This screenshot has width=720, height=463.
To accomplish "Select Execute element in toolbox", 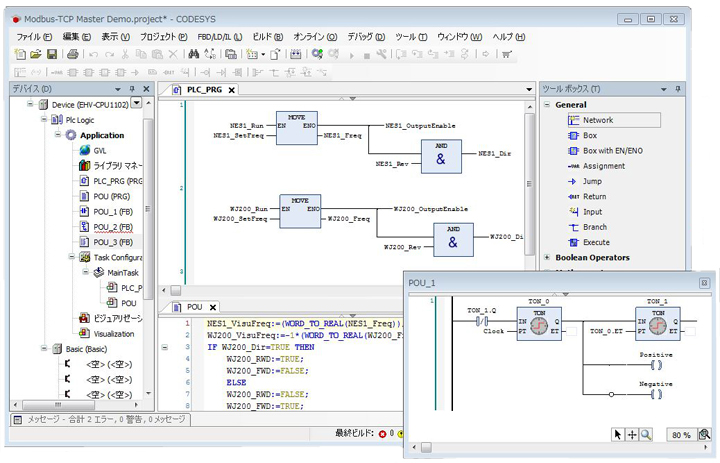I will (589, 242).
